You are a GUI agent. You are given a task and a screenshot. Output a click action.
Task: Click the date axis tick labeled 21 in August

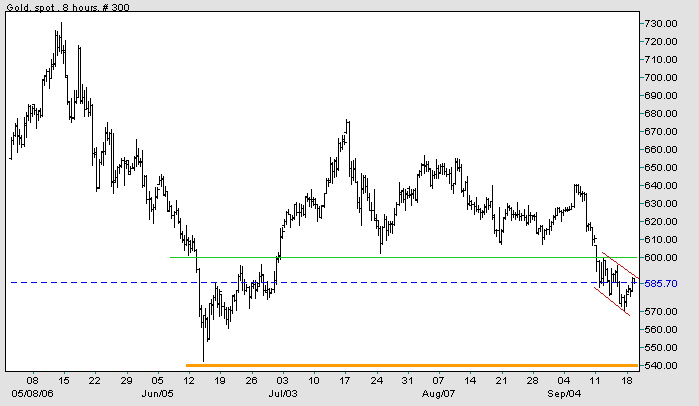pos(502,381)
